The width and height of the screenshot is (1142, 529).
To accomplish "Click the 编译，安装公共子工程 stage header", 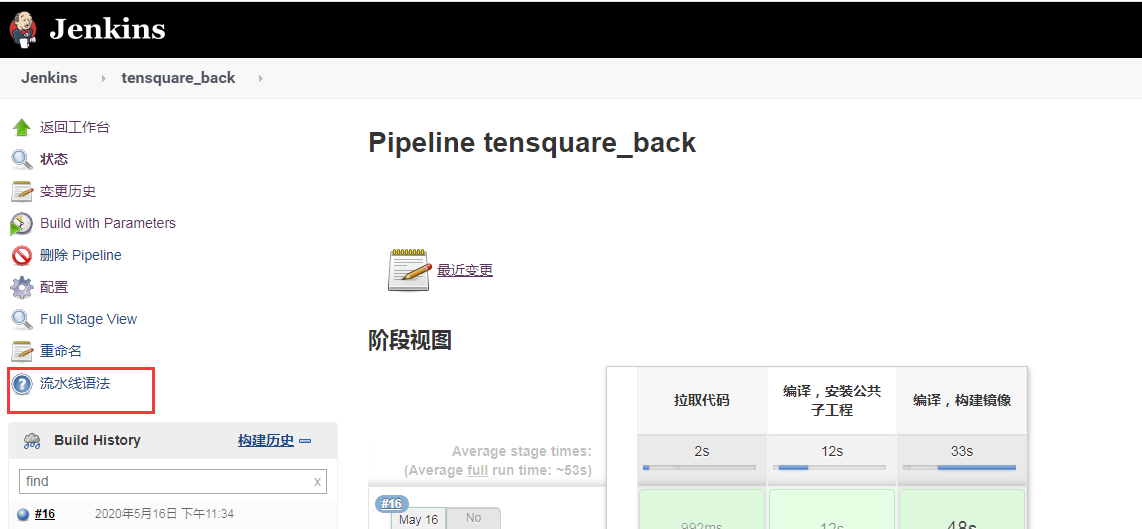I will point(832,400).
